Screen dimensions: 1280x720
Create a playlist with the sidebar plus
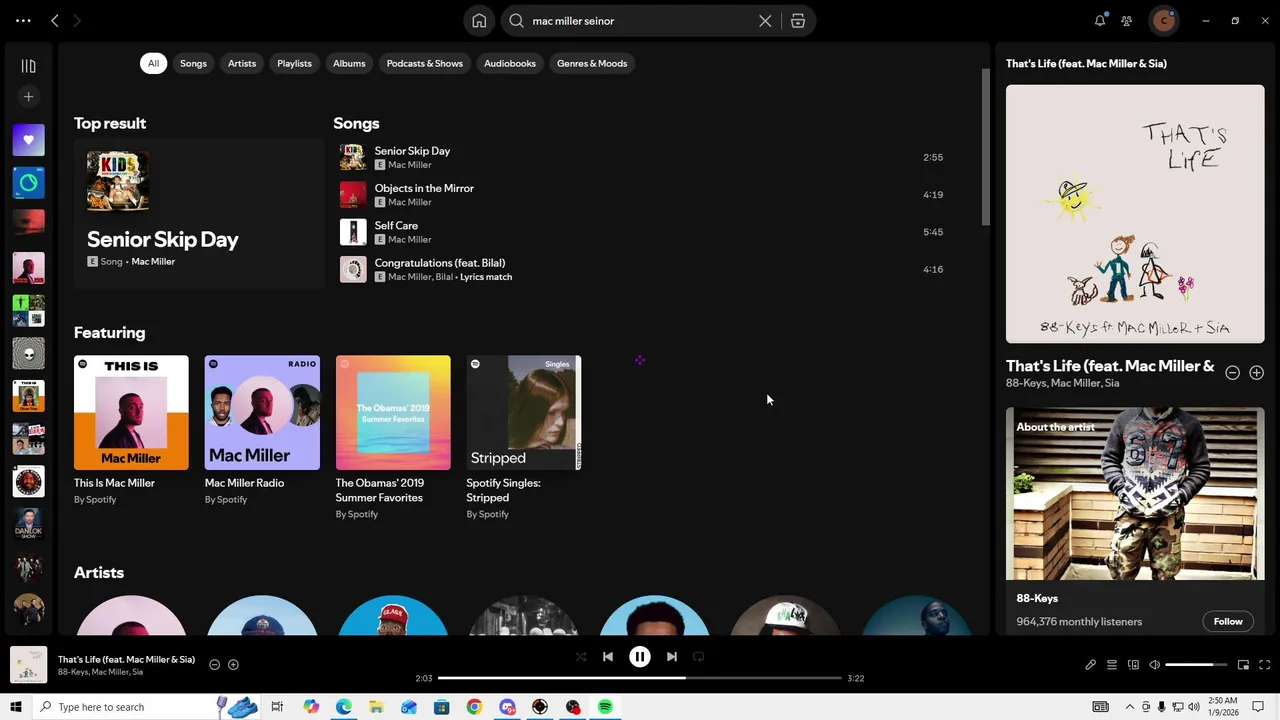(28, 97)
